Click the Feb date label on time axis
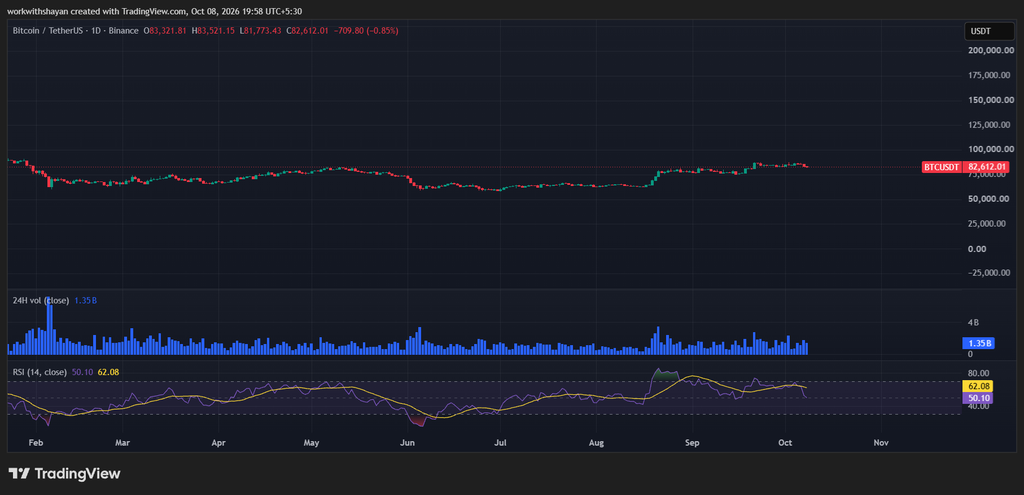 (x=36, y=443)
